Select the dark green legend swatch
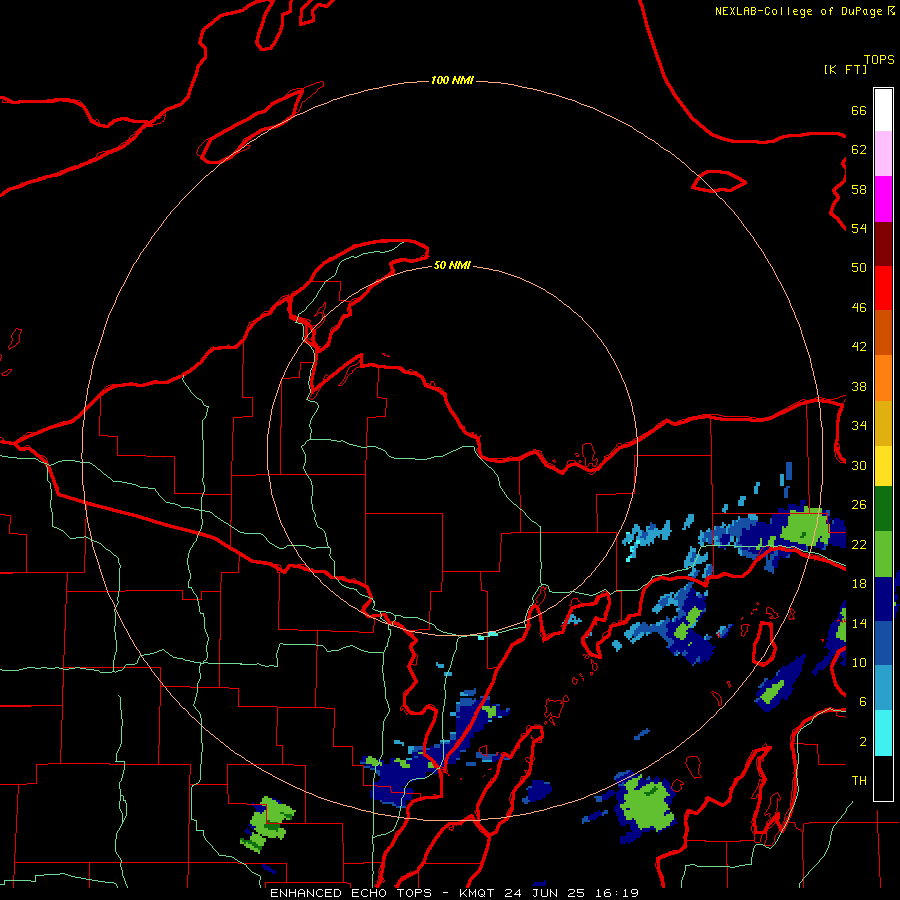Screen dimensions: 900x900 (x=883, y=509)
